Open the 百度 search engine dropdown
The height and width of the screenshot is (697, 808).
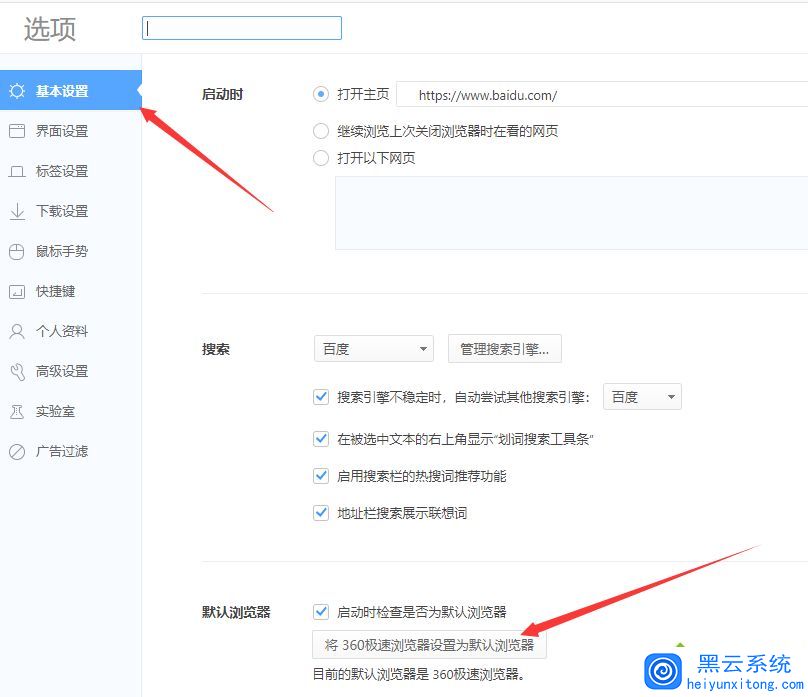click(x=373, y=348)
